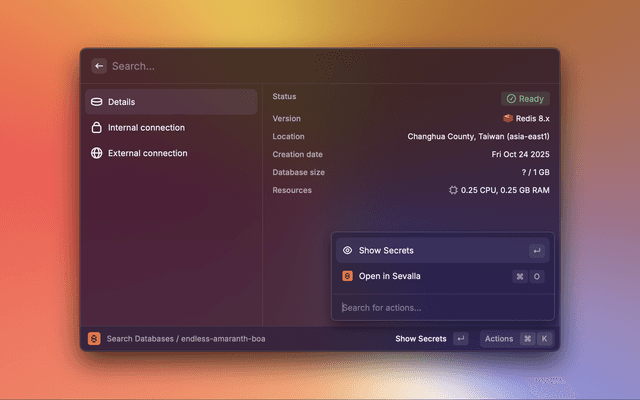The width and height of the screenshot is (640, 400).
Task: Click the Ready status badge
Action: [x=525, y=99]
